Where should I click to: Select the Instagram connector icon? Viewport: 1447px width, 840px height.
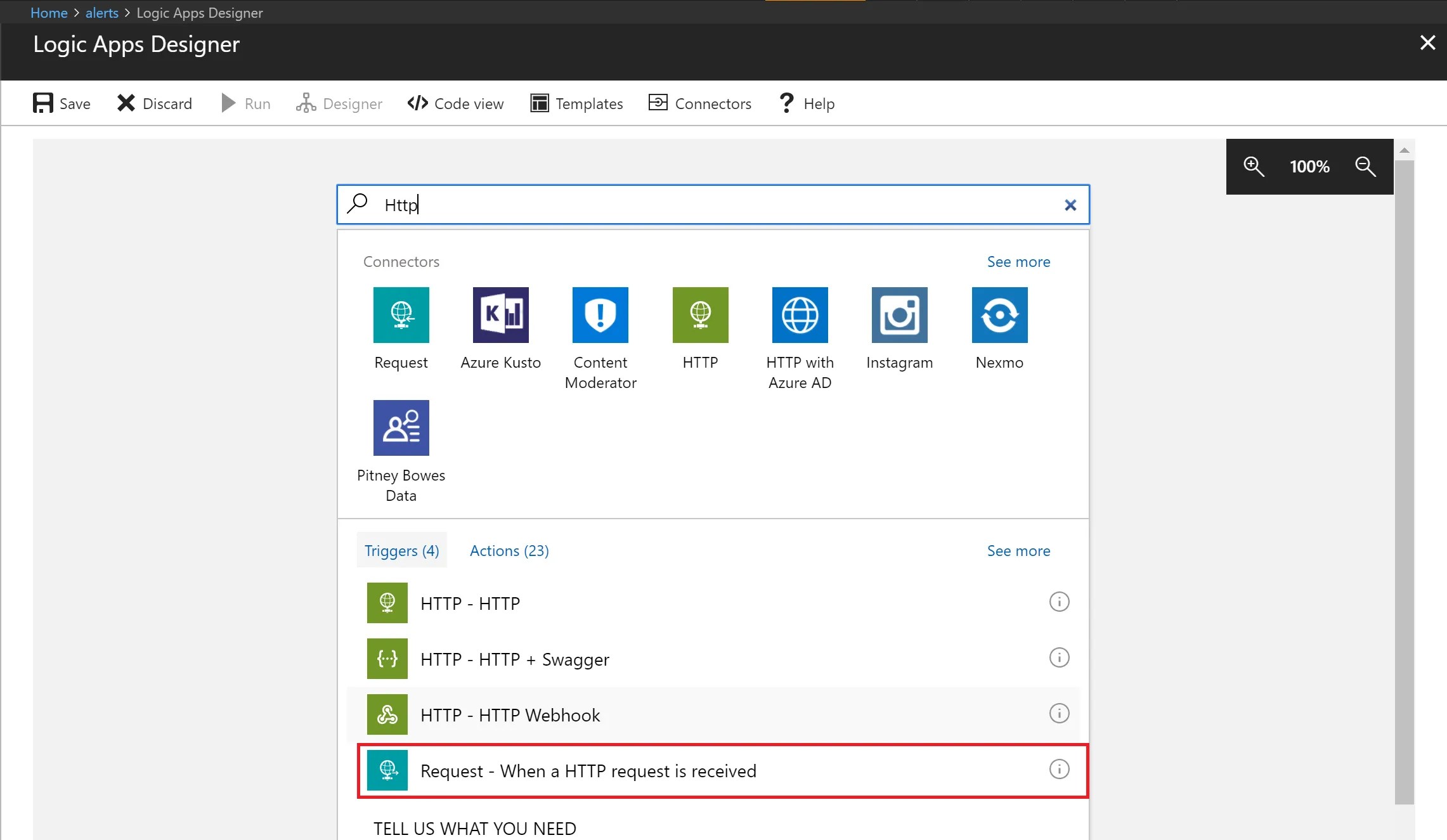tap(900, 315)
